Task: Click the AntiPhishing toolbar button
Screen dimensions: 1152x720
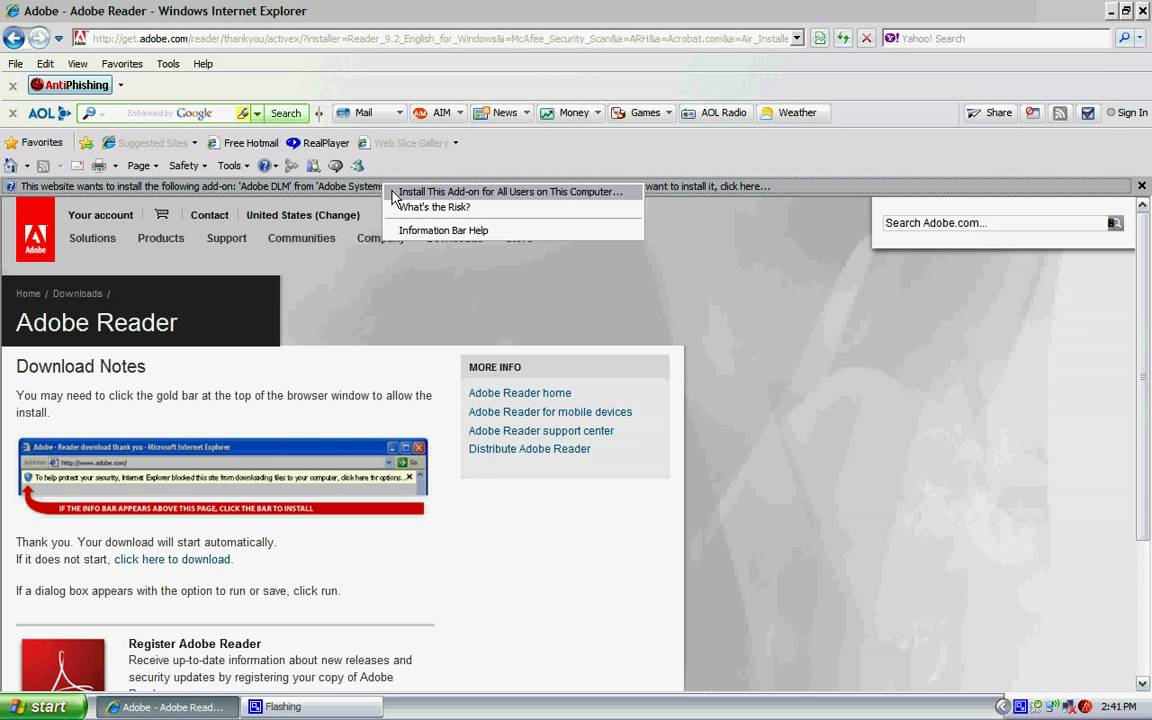Action: pyautogui.click(x=71, y=85)
